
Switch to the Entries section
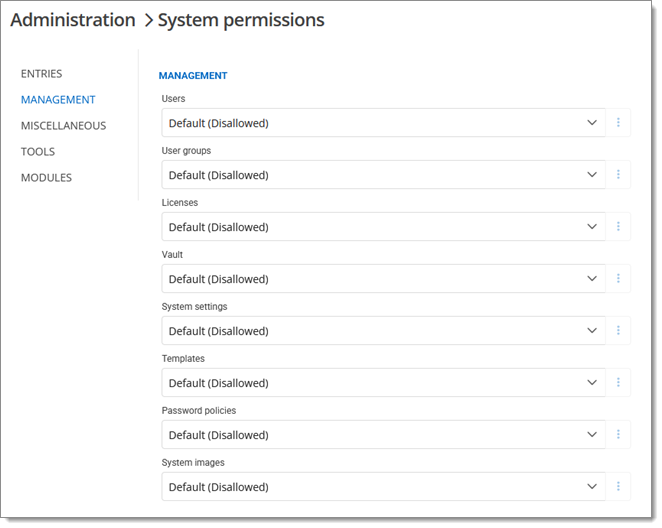(x=41, y=74)
